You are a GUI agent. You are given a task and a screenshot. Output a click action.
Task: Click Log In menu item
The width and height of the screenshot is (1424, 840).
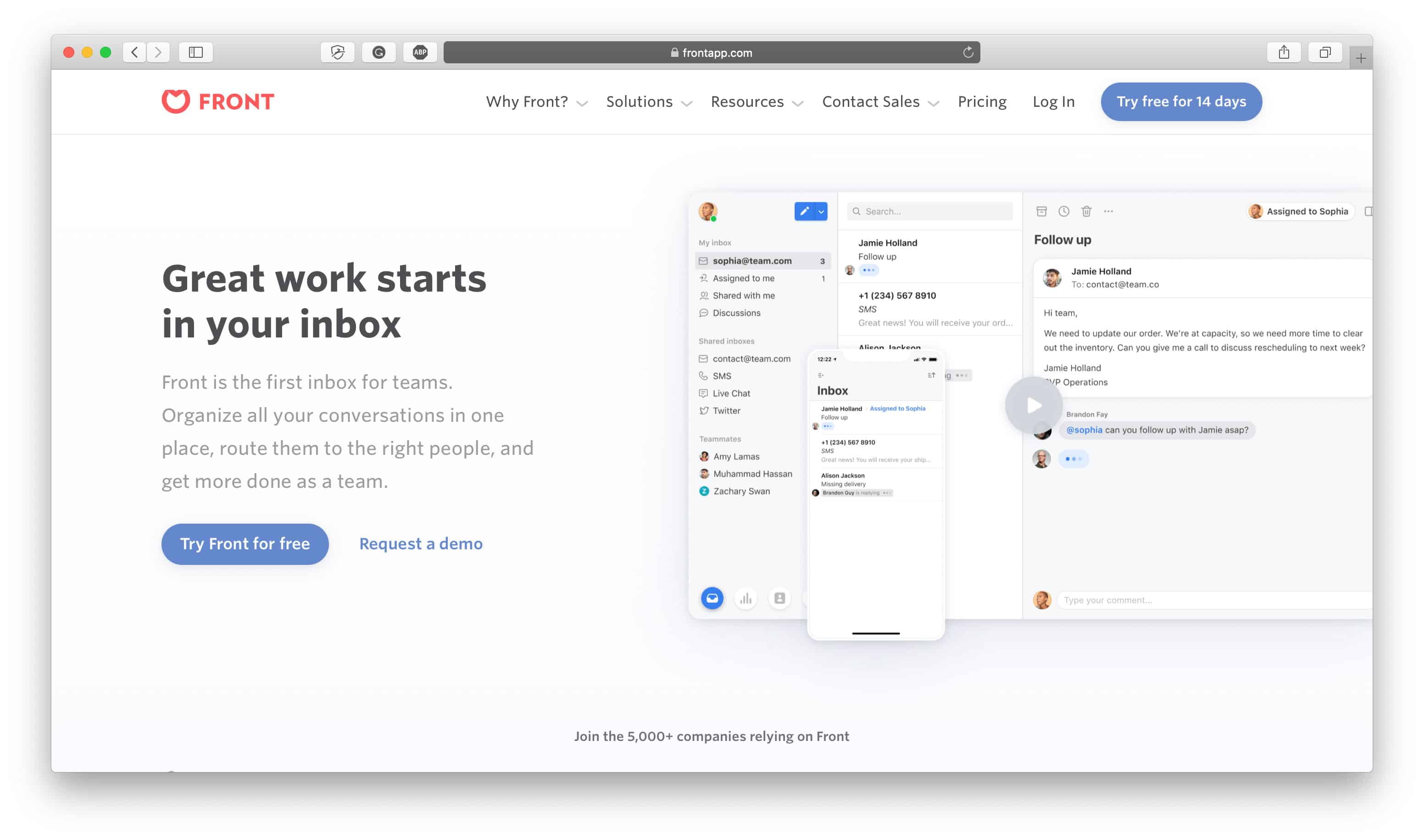coord(1054,101)
